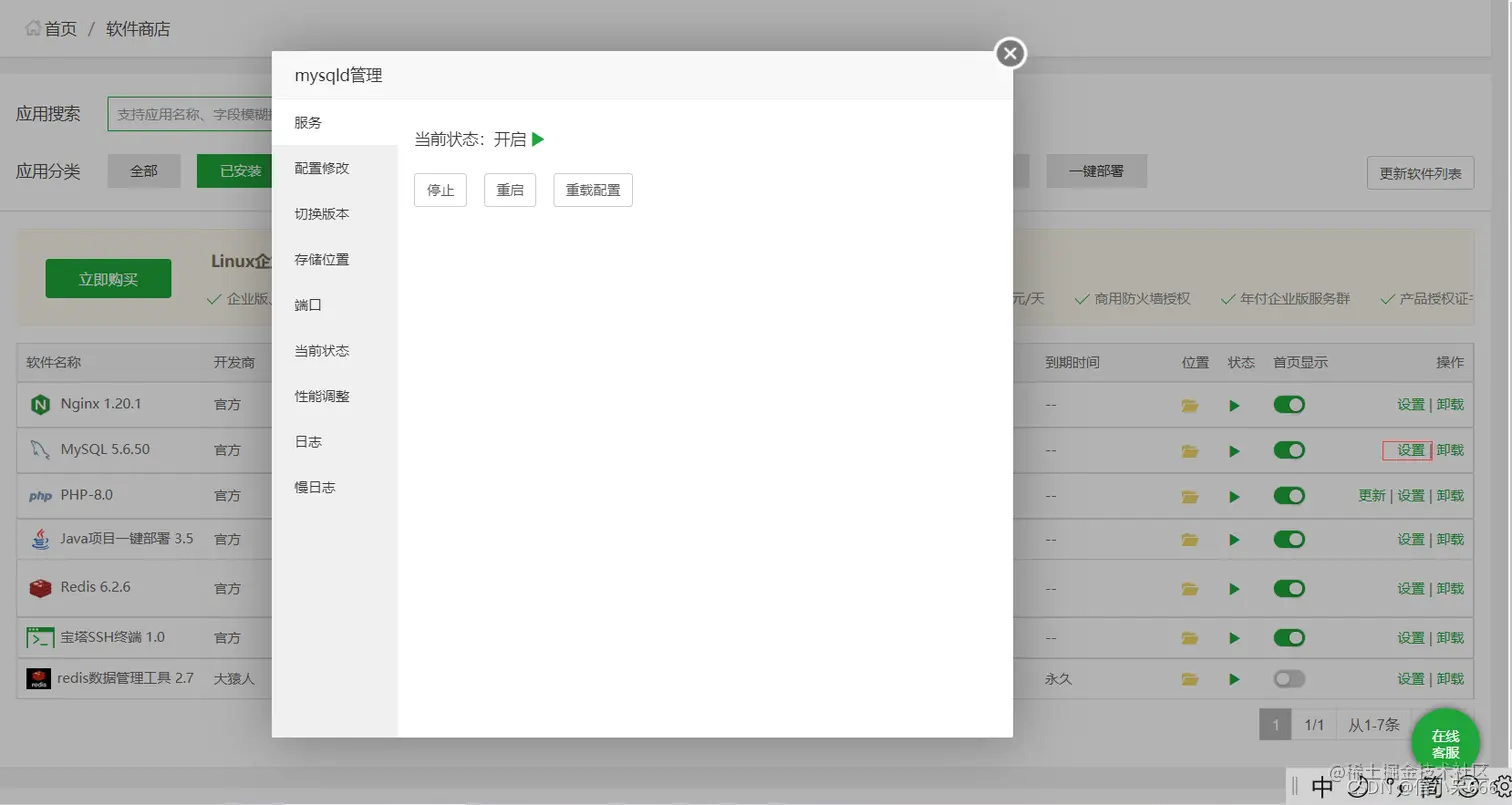Viewport: 1512px width, 805px height.
Task: Click the Nginx logo icon
Action: (40, 404)
